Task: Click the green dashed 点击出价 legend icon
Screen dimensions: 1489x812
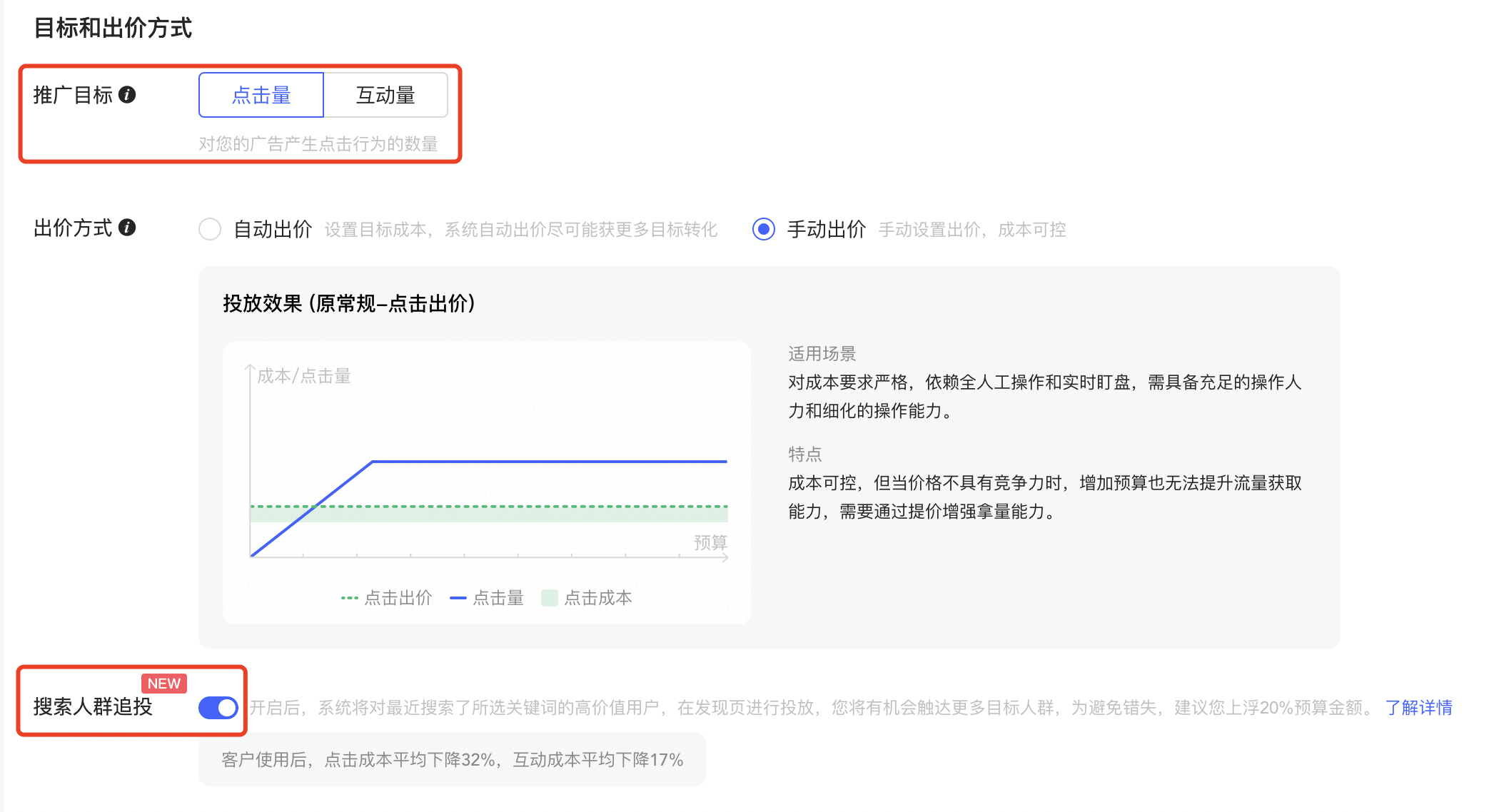Action: tap(350, 597)
